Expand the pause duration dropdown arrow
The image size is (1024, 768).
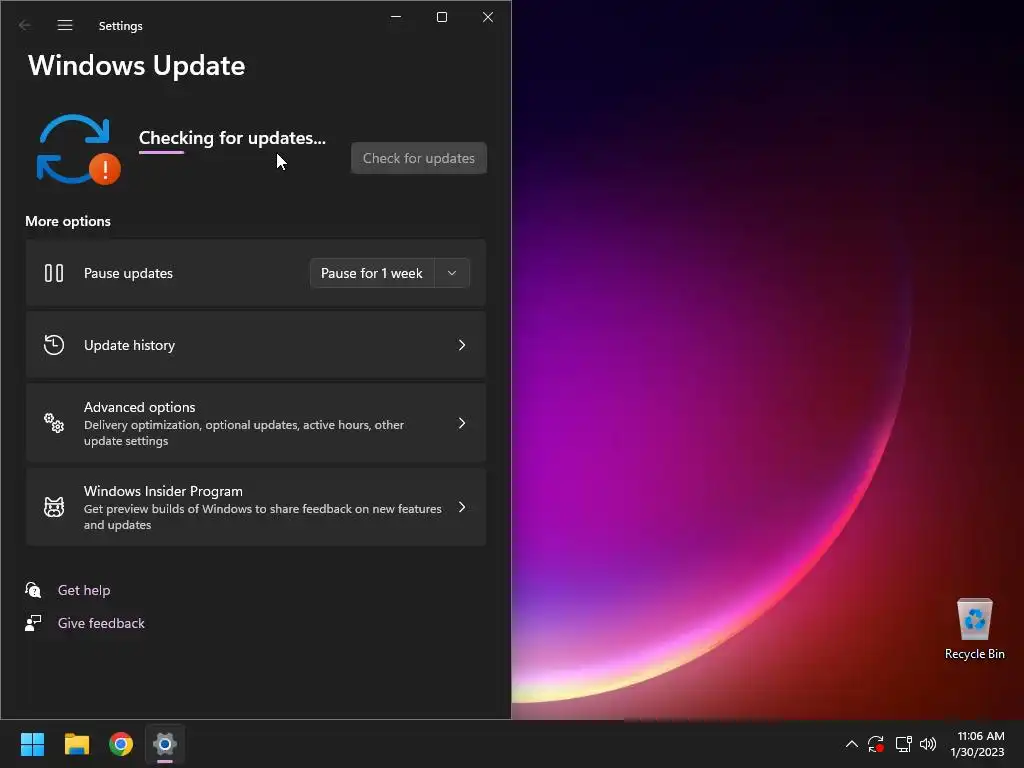(x=452, y=273)
